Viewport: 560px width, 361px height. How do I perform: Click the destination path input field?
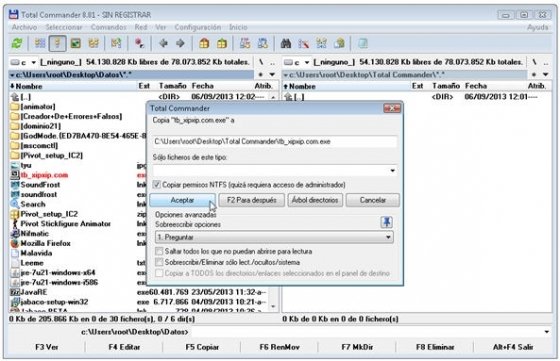coord(274,142)
